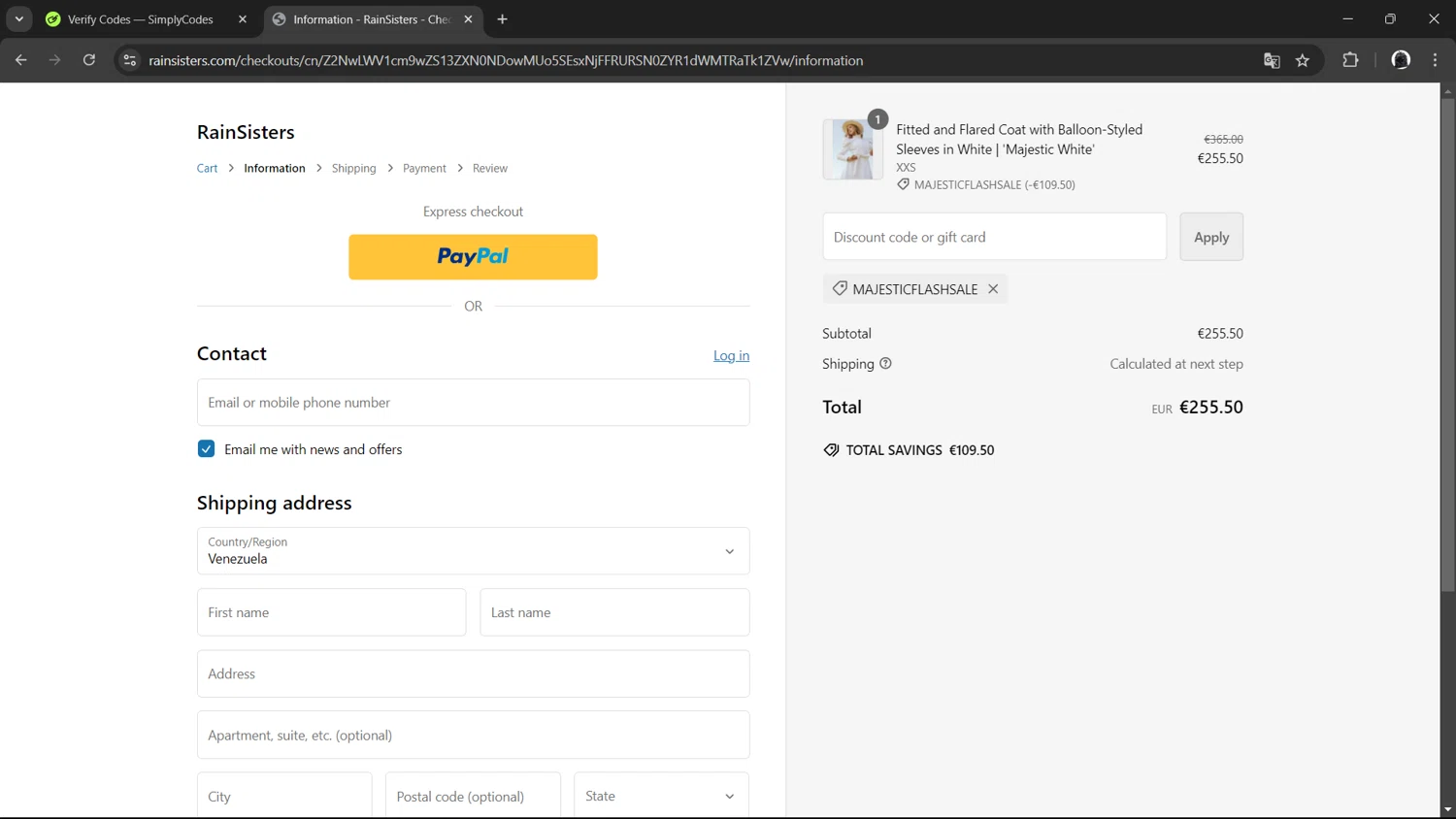Open the Country/Region dropdown
1456x819 pixels.
pos(473,551)
